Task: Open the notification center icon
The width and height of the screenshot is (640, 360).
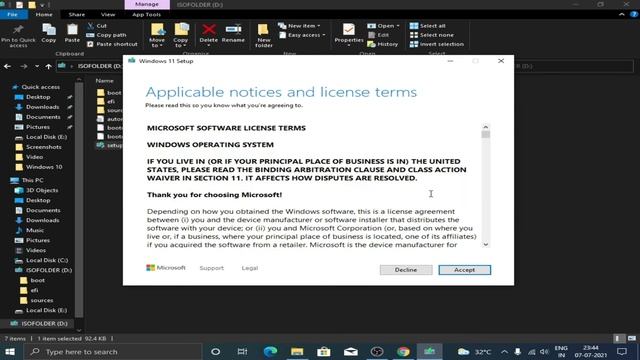Action: click(x=622, y=351)
